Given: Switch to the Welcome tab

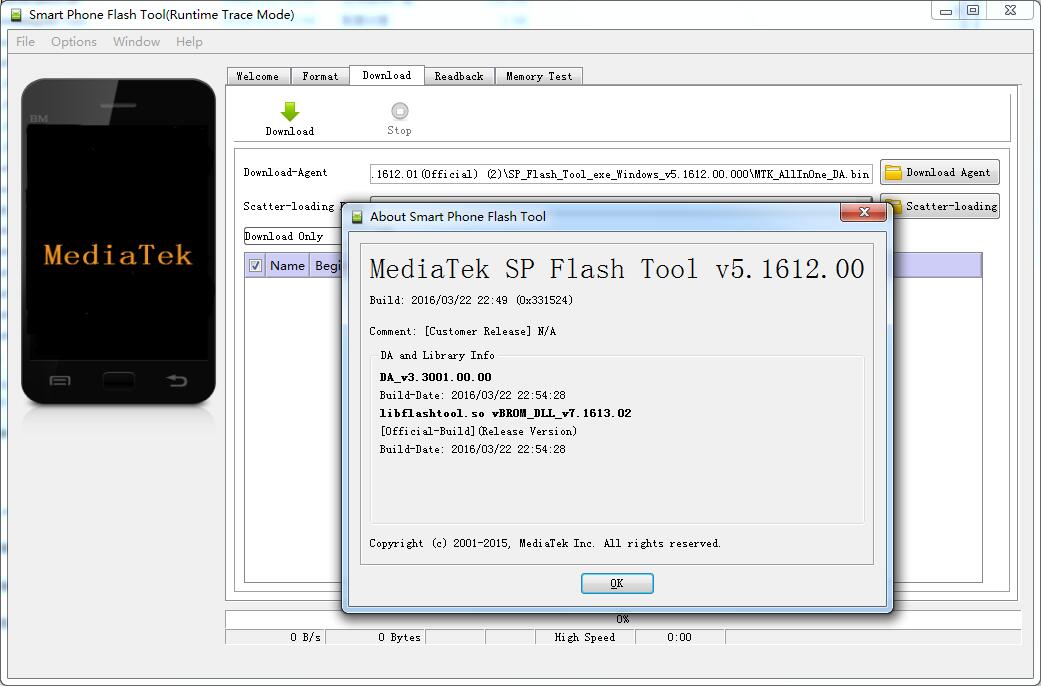Looking at the screenshot, I should coord(258,76).
